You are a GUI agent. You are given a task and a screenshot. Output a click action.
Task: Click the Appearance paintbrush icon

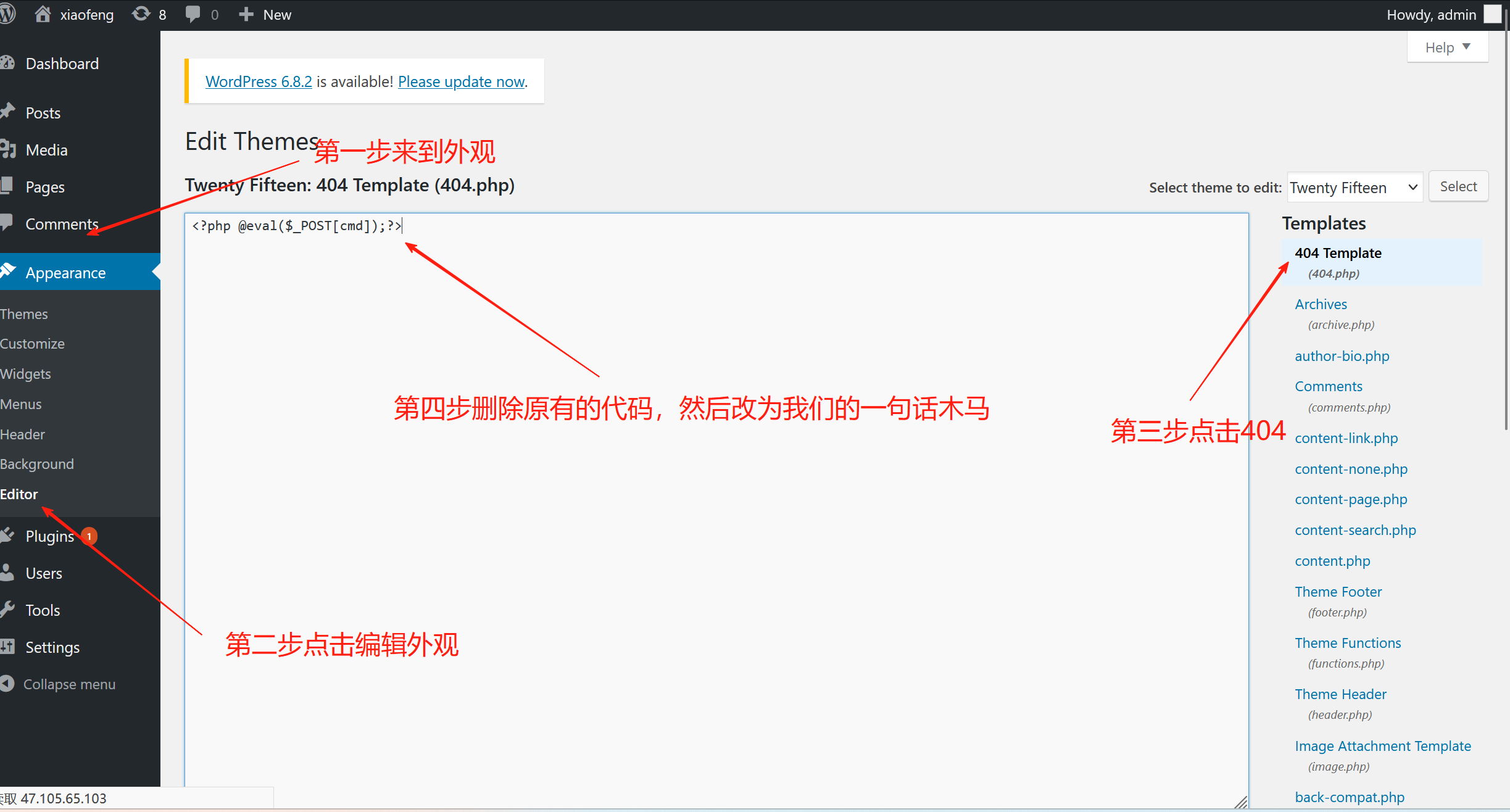click(x=7, y=271)
